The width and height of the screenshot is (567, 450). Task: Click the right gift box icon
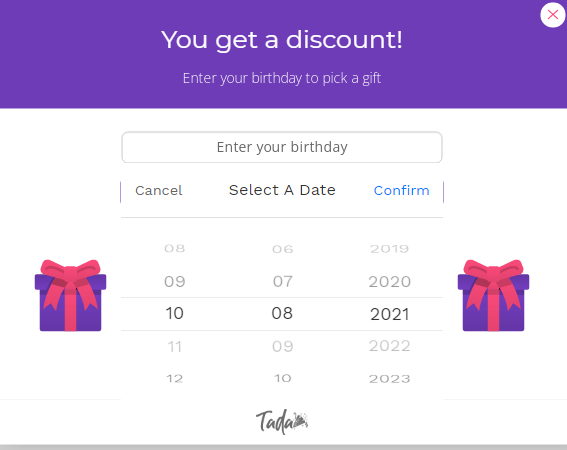pyautogui.click(x=493, y=295)
